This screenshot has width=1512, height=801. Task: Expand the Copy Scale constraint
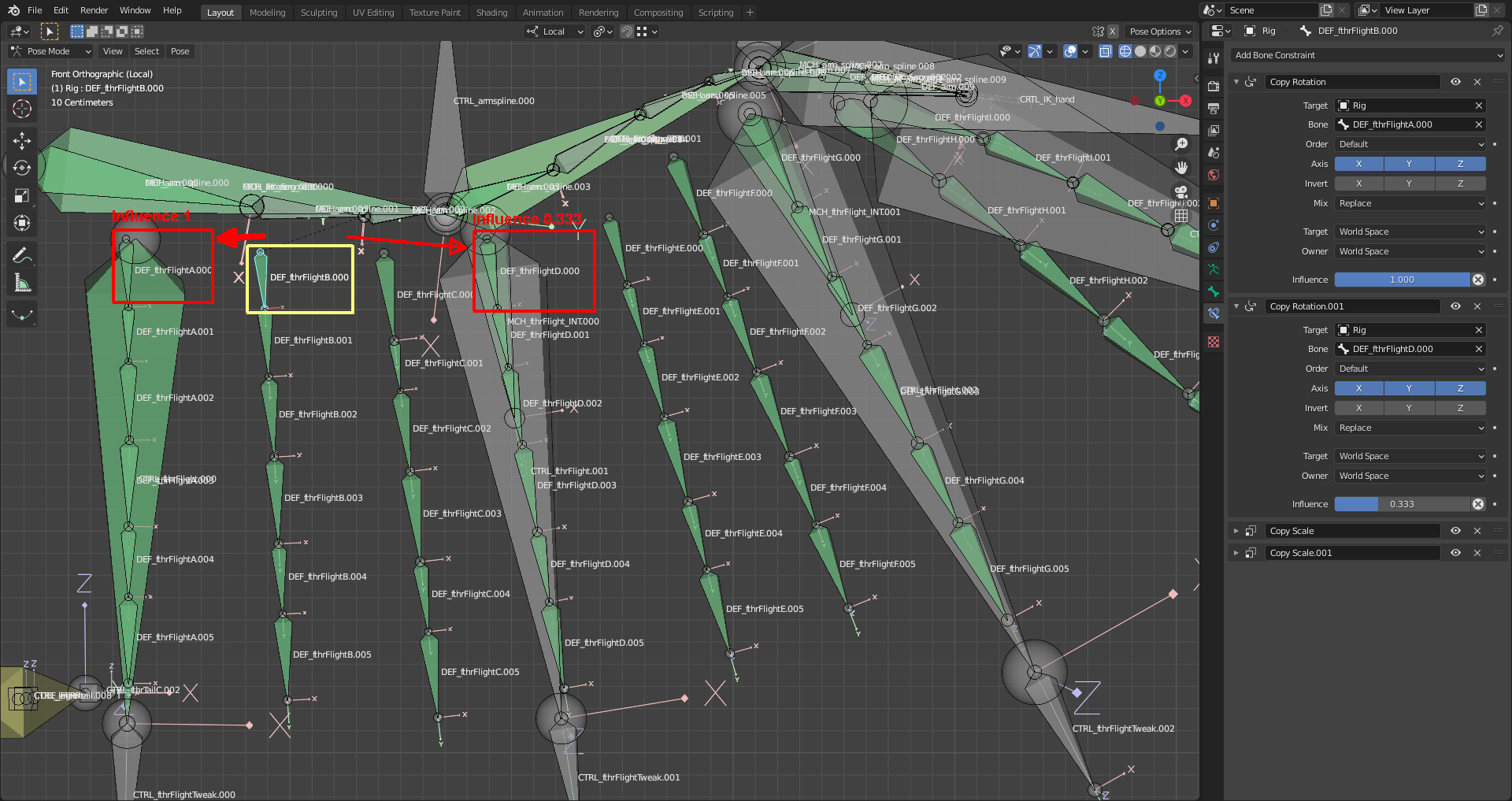click(1236, 531)
